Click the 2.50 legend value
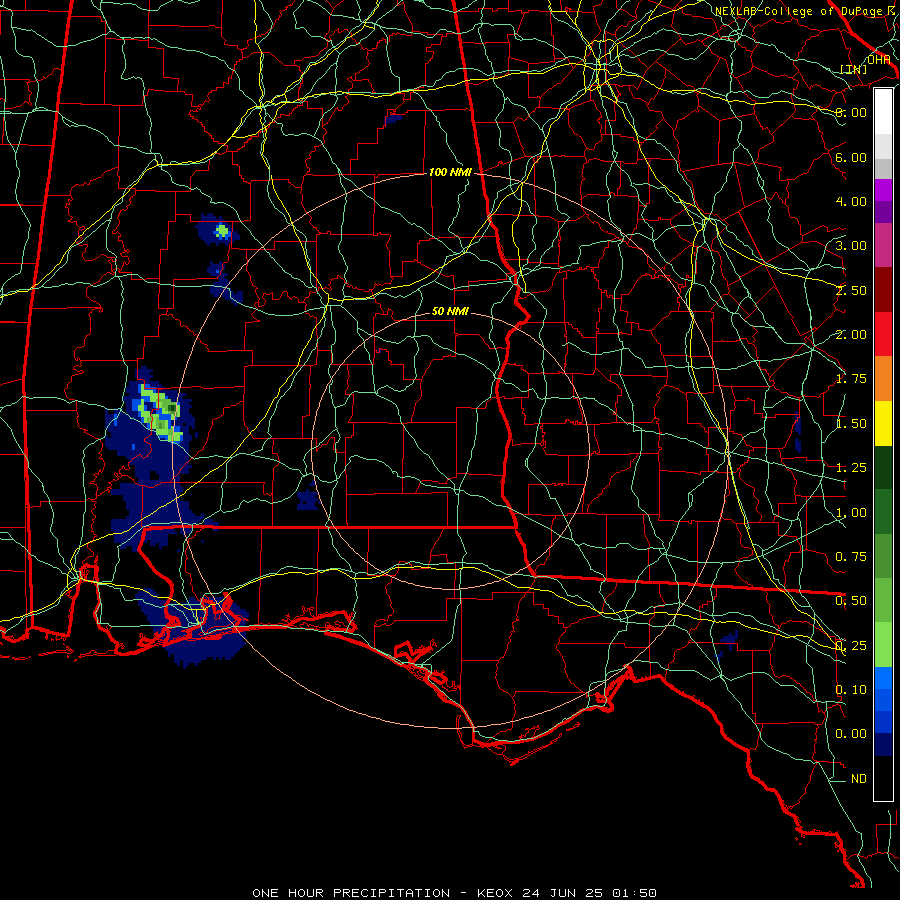The width and height of the screenshot is (900, 900). click(x=851, y=290)
